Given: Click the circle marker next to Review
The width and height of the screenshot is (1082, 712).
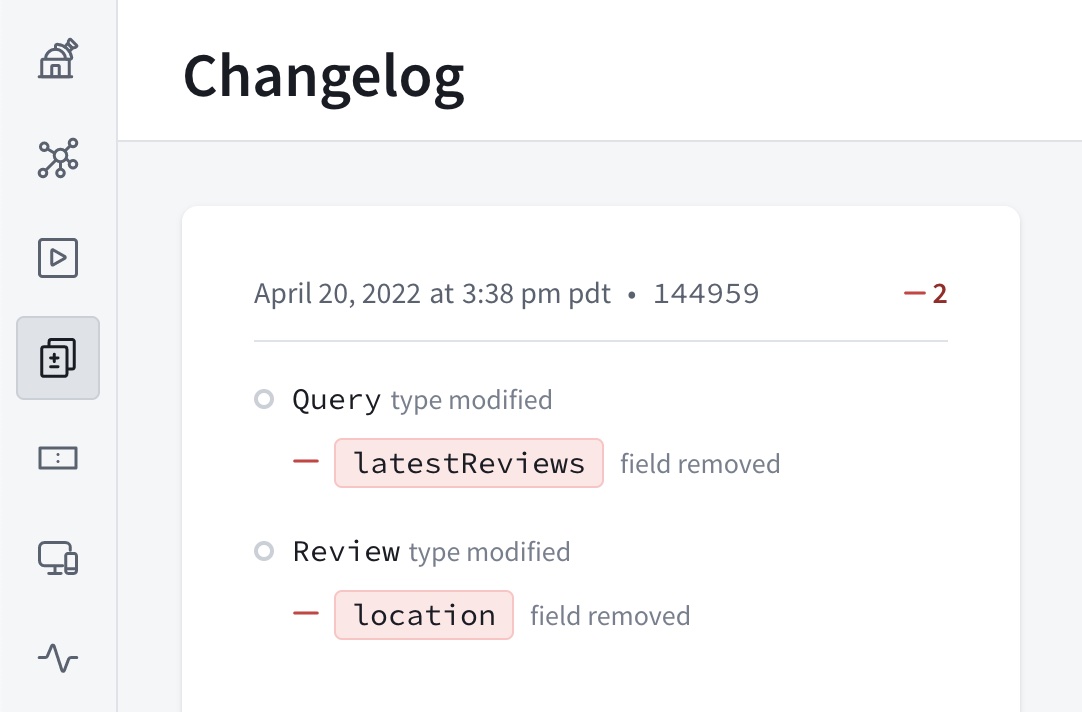Looking at the screenshot, I should (x=263, y=551).
